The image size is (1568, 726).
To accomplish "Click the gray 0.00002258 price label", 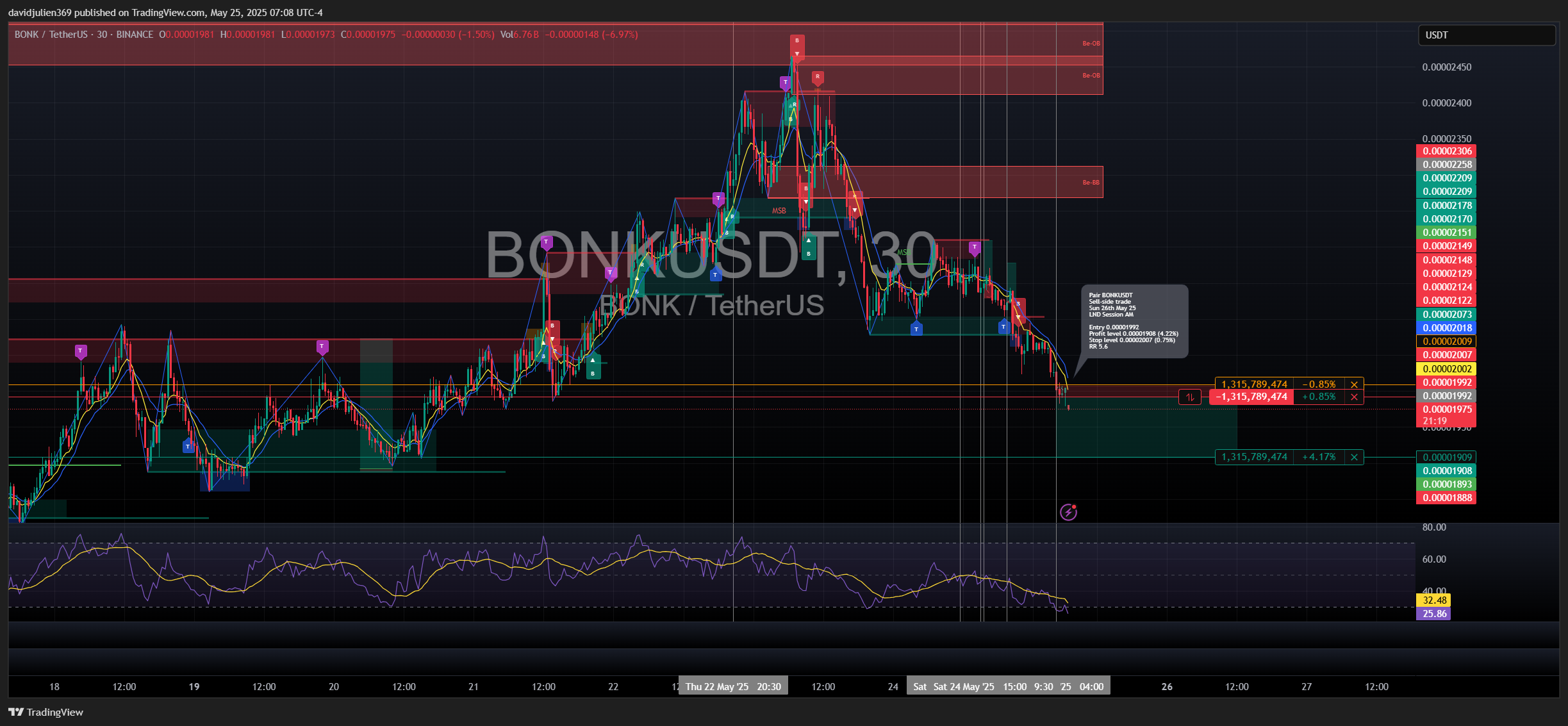I will pos(1446,165).
